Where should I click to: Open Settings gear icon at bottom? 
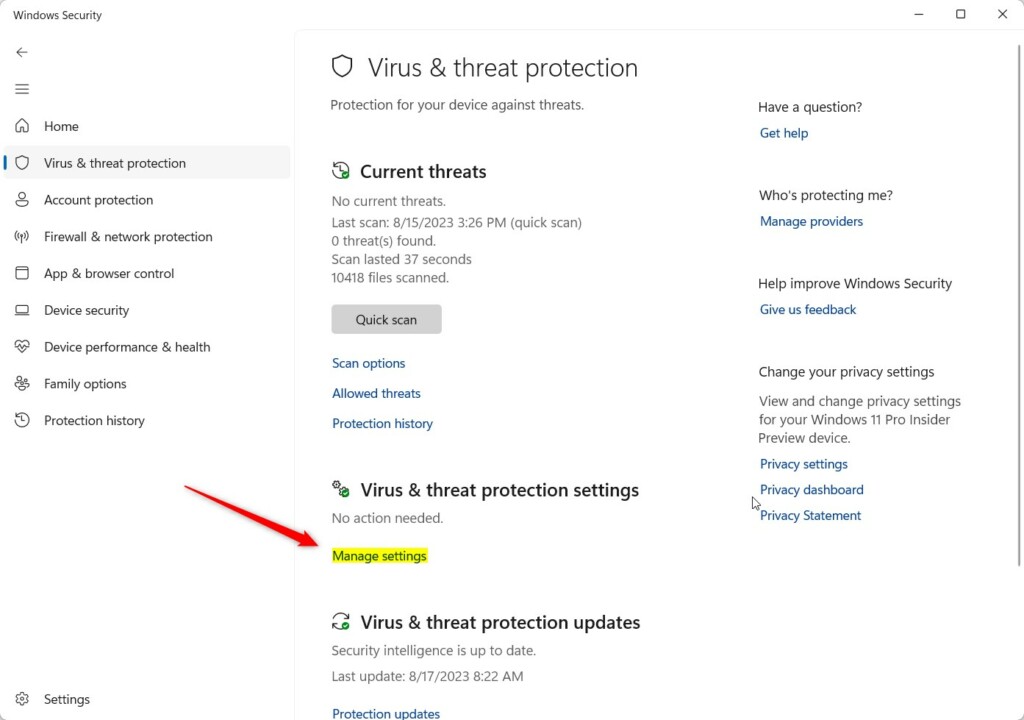click(x=22, y=699)
